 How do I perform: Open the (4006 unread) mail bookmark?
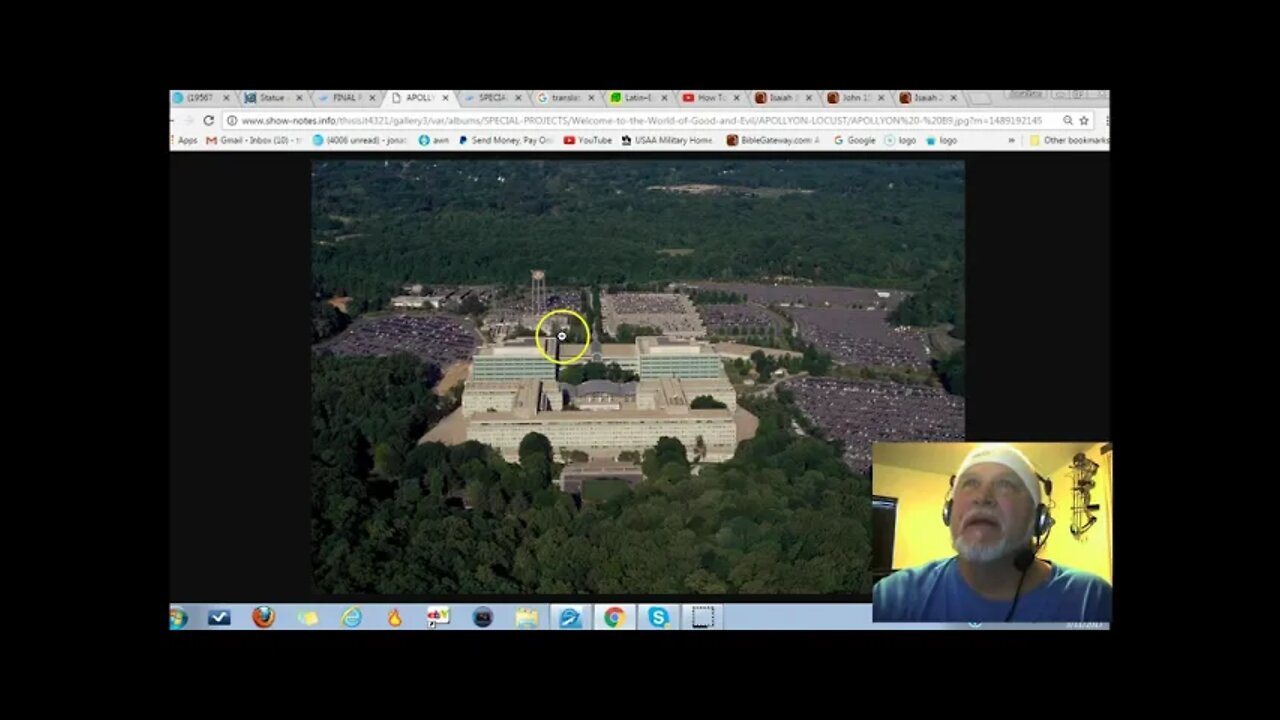click(360, 141)
